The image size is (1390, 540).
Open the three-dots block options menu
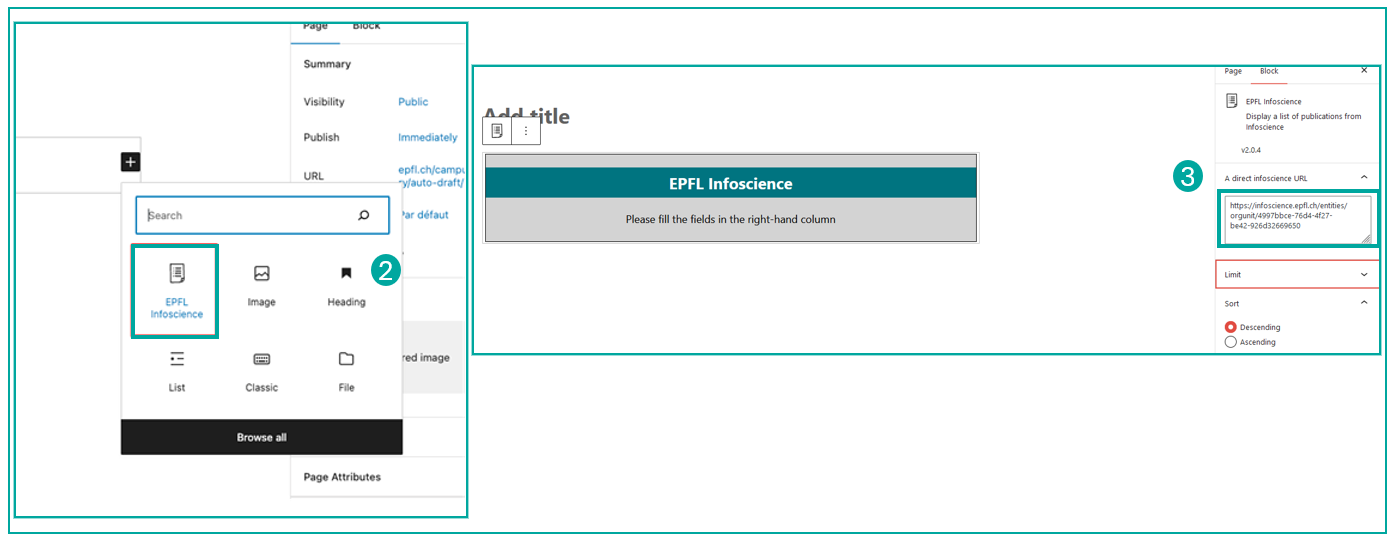coord(526,131)
